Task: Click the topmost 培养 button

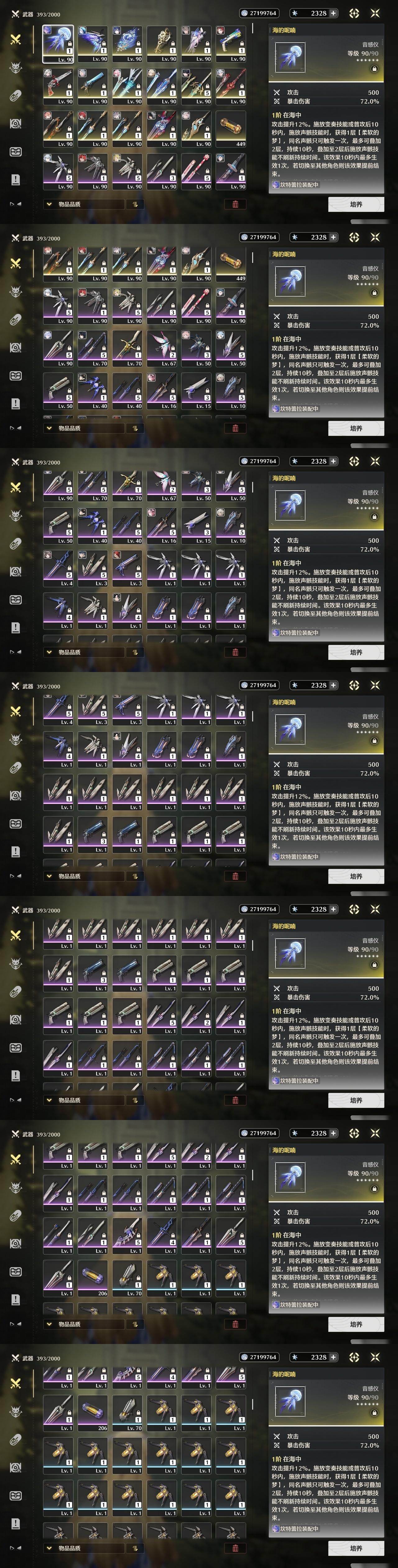Action: pos(356,204)
